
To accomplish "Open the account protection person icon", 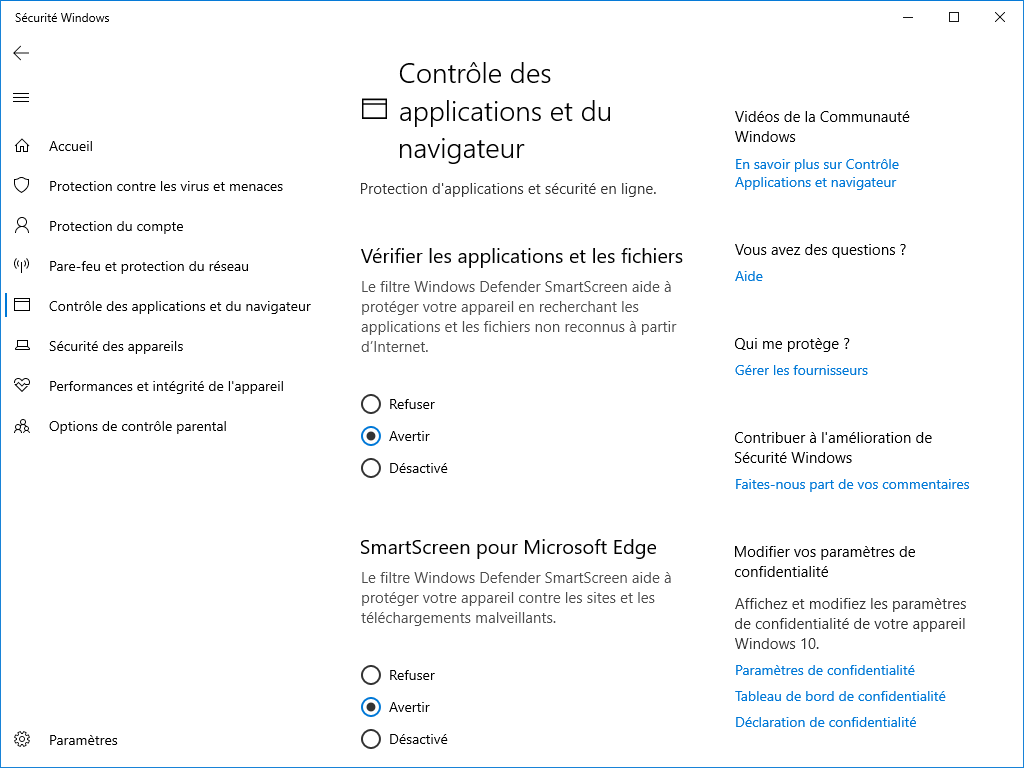I will (x=22, y=225).
